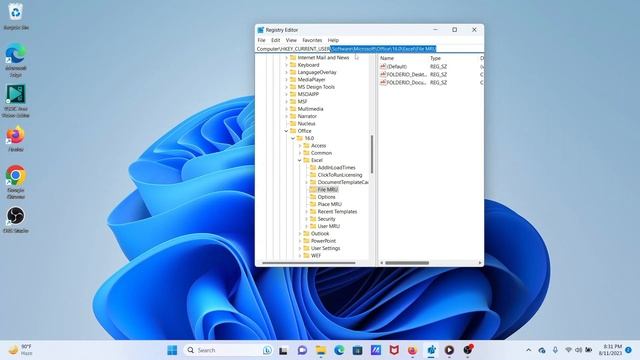
Task: Launch Microsoft Edge from the taskbar
Action: [339, 350]
